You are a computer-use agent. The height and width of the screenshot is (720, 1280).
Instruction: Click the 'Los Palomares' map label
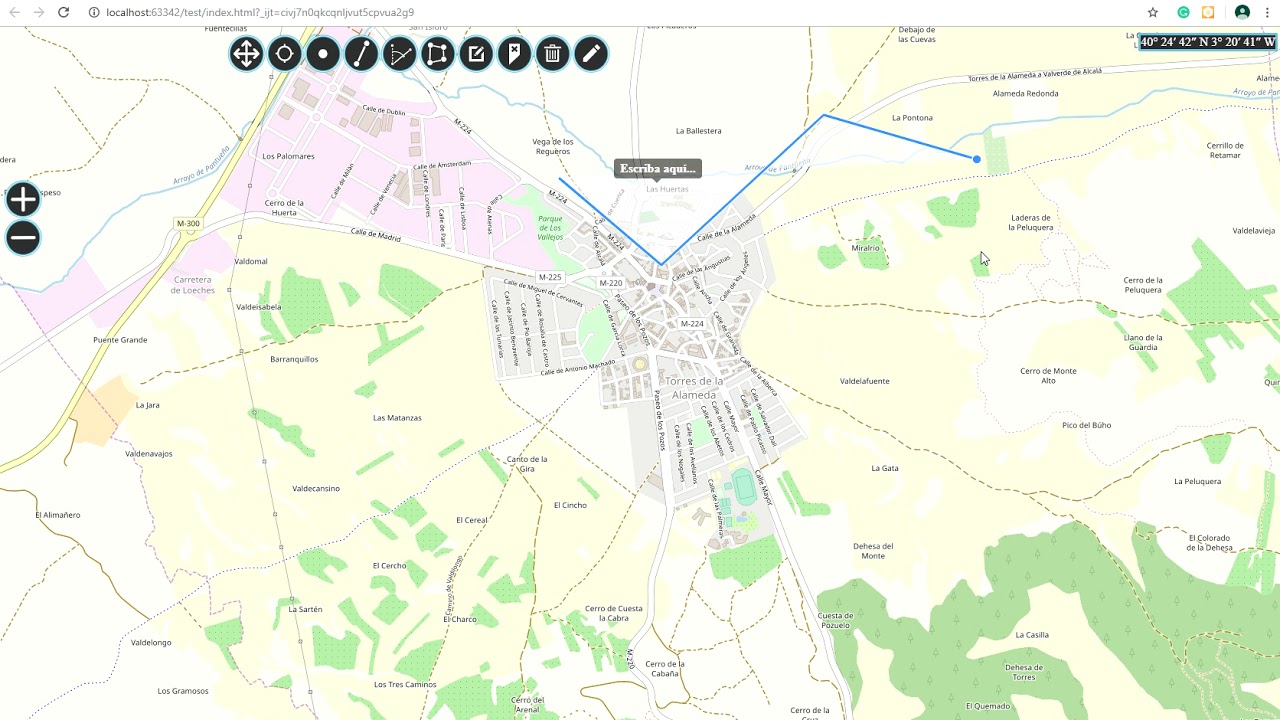(x=288, y=156)
